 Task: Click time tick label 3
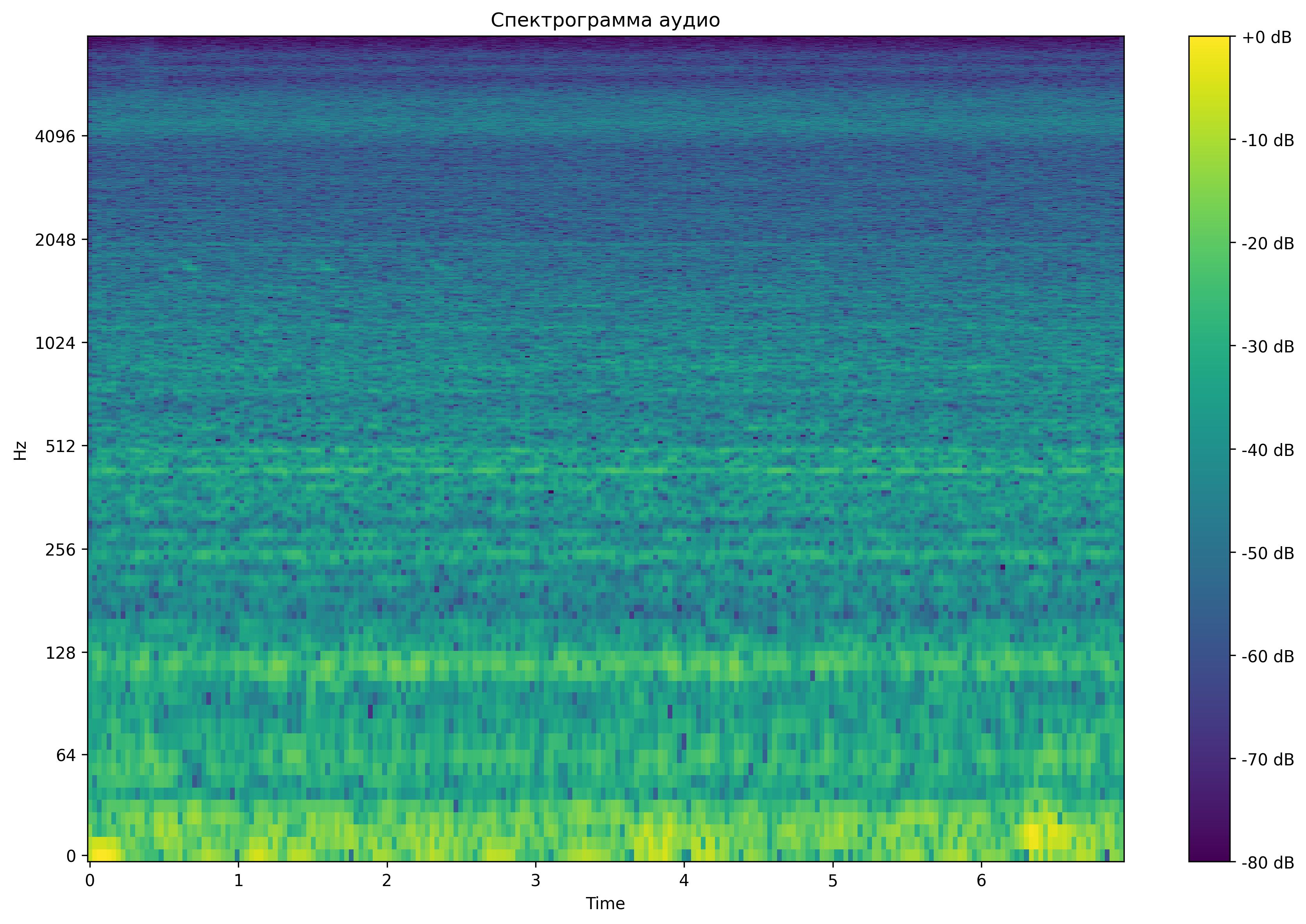point(535,881)
